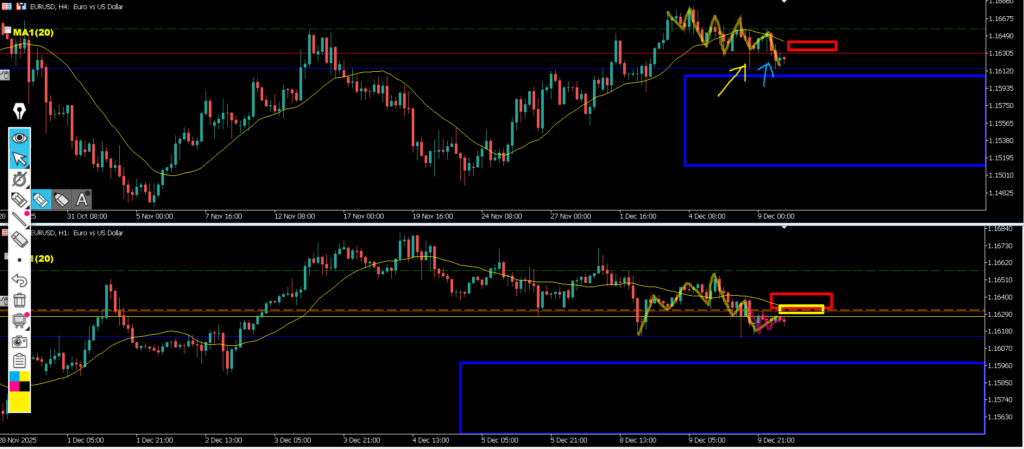Choose the cyan color swatch
The width and height of the screenshot is (1024, 449).
14,377
